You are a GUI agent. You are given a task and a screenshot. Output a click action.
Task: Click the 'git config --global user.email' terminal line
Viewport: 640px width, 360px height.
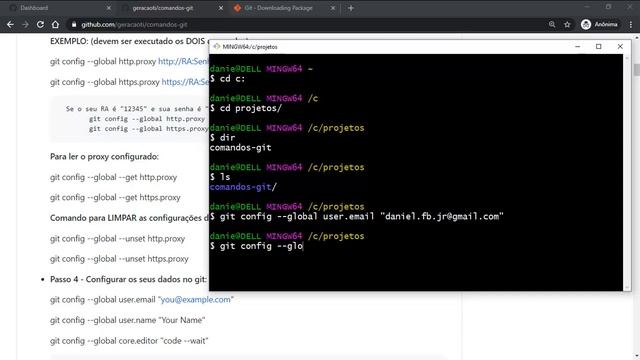tap(357, 216)
